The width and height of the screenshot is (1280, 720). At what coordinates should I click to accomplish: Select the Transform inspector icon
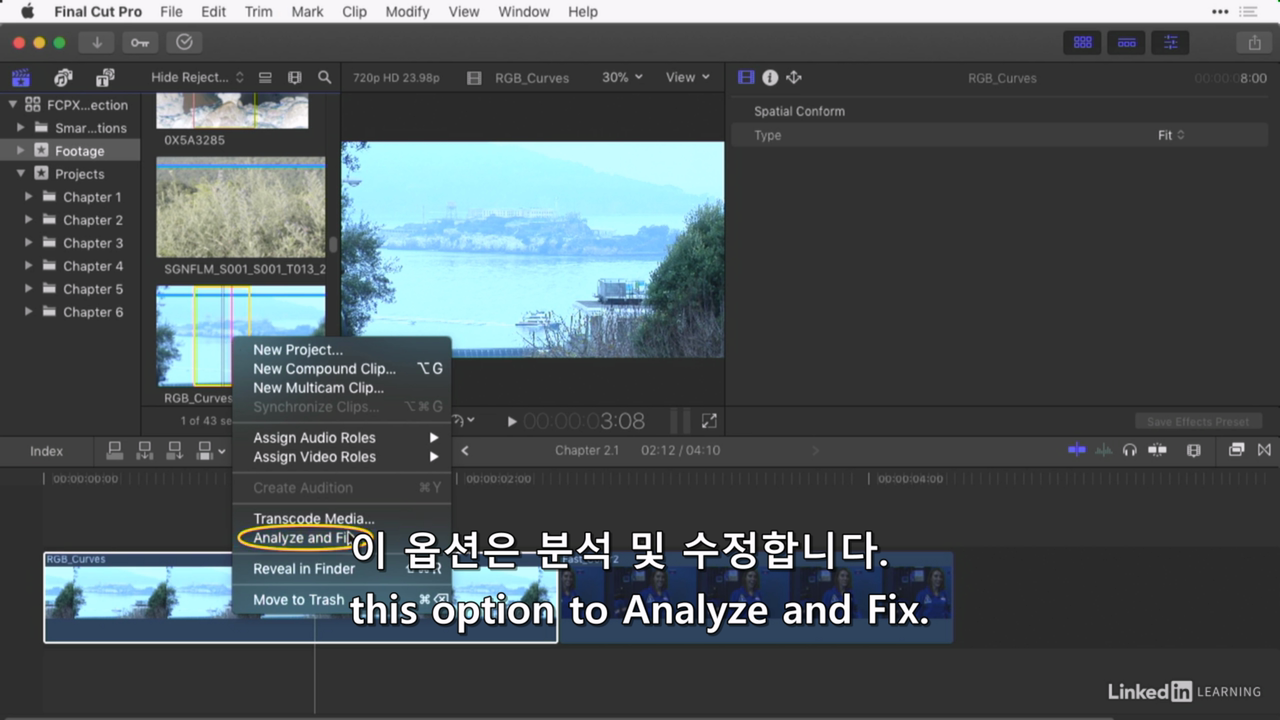(x=794, y=77)
